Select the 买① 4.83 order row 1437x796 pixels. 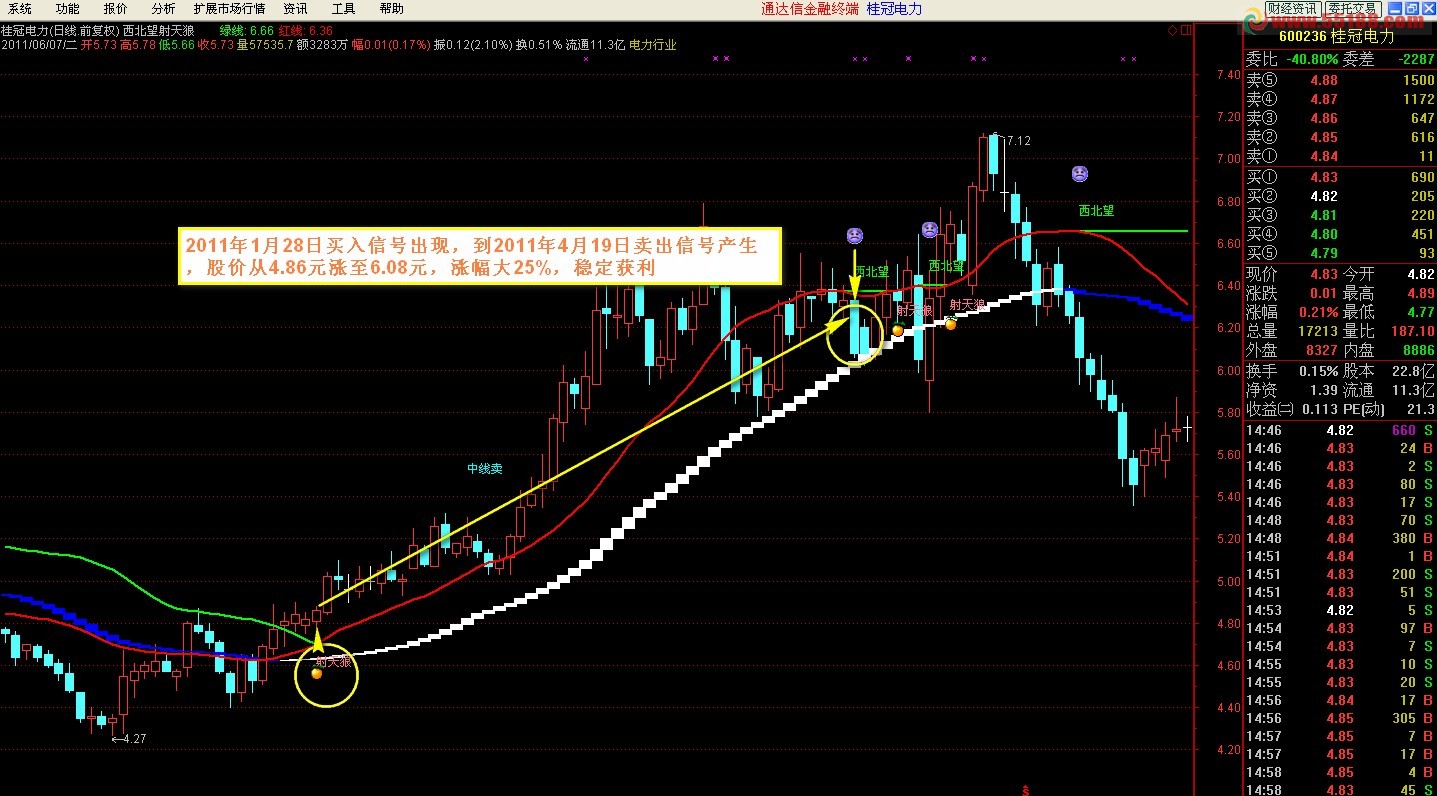click(1339, 177)
